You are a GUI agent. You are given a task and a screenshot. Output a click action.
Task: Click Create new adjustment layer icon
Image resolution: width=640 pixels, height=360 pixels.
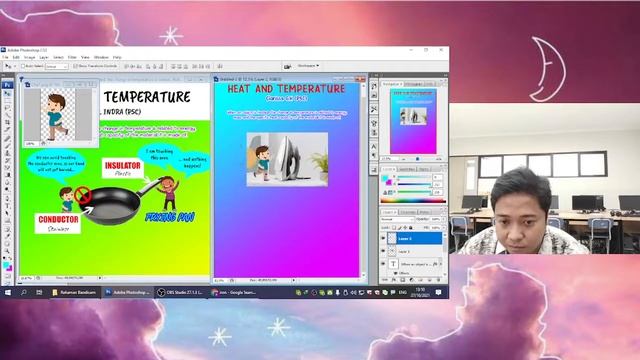(412, 280)
